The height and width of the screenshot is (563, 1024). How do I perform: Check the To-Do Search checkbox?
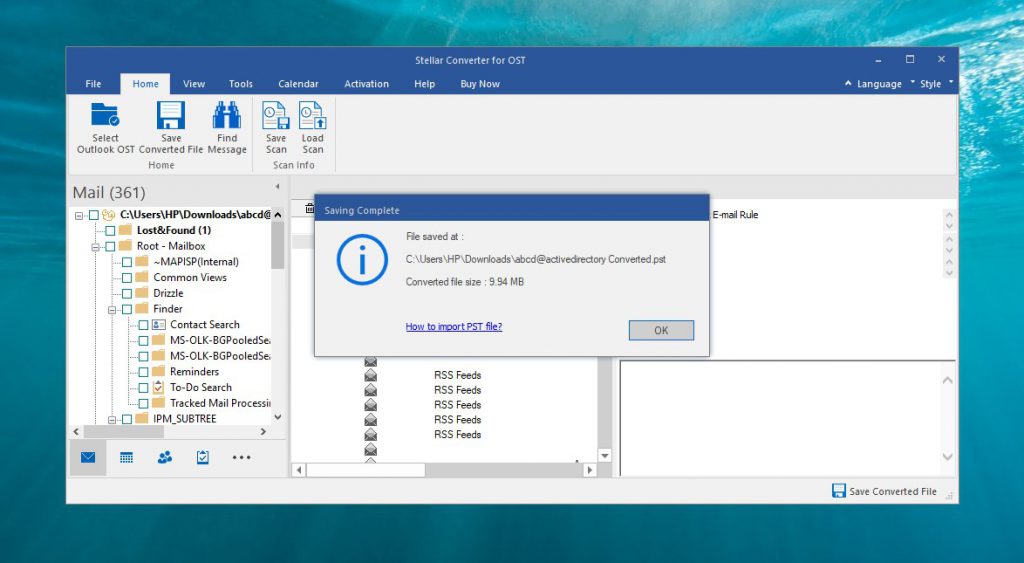click(x=144, y=388)
